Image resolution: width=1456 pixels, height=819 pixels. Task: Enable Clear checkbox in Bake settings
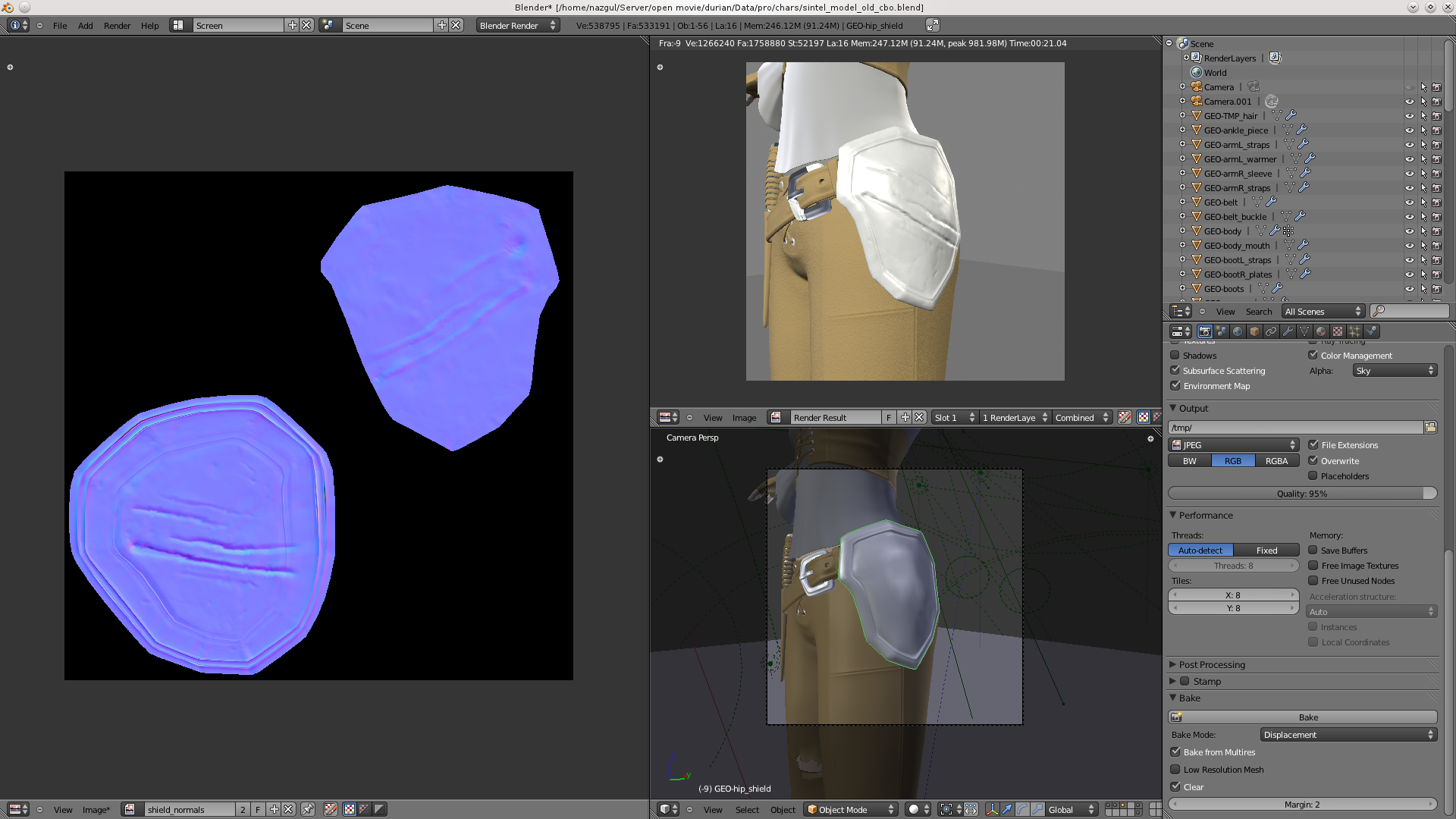(x=1176, y=786)
